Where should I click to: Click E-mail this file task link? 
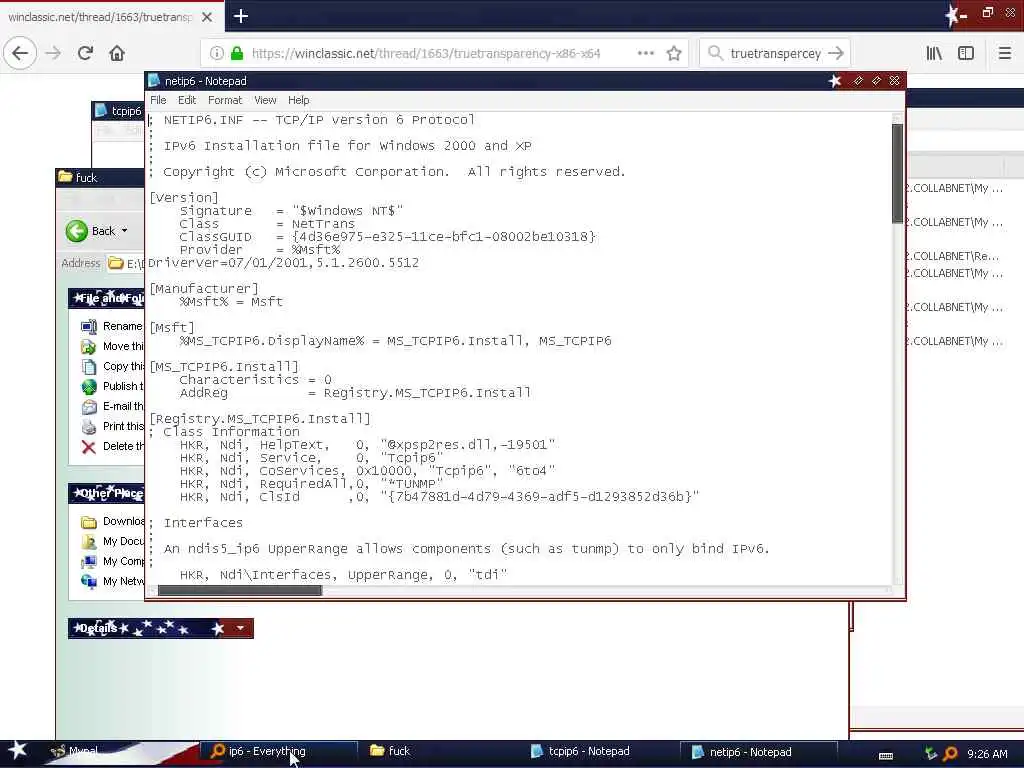[112, 406]
